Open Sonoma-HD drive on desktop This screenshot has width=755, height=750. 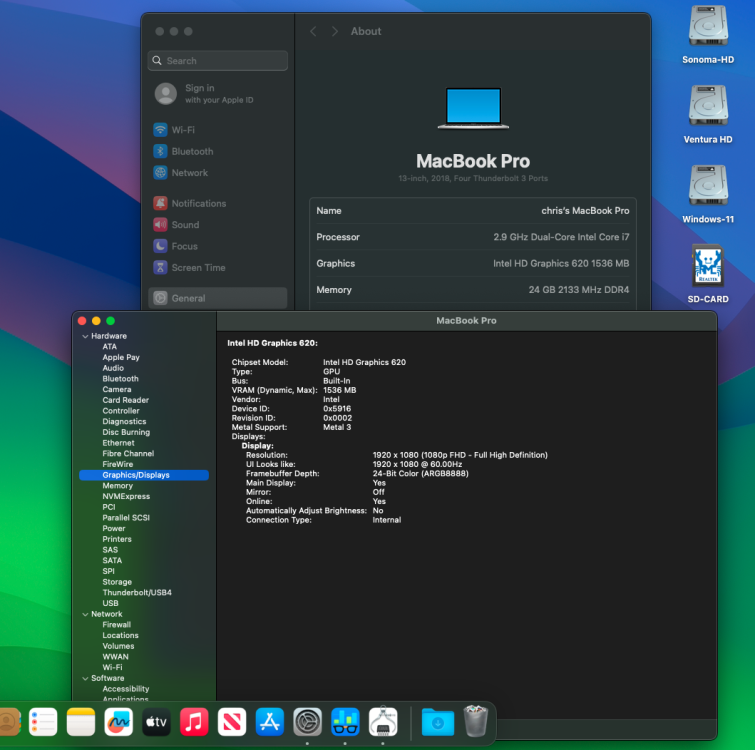point(707,35)
